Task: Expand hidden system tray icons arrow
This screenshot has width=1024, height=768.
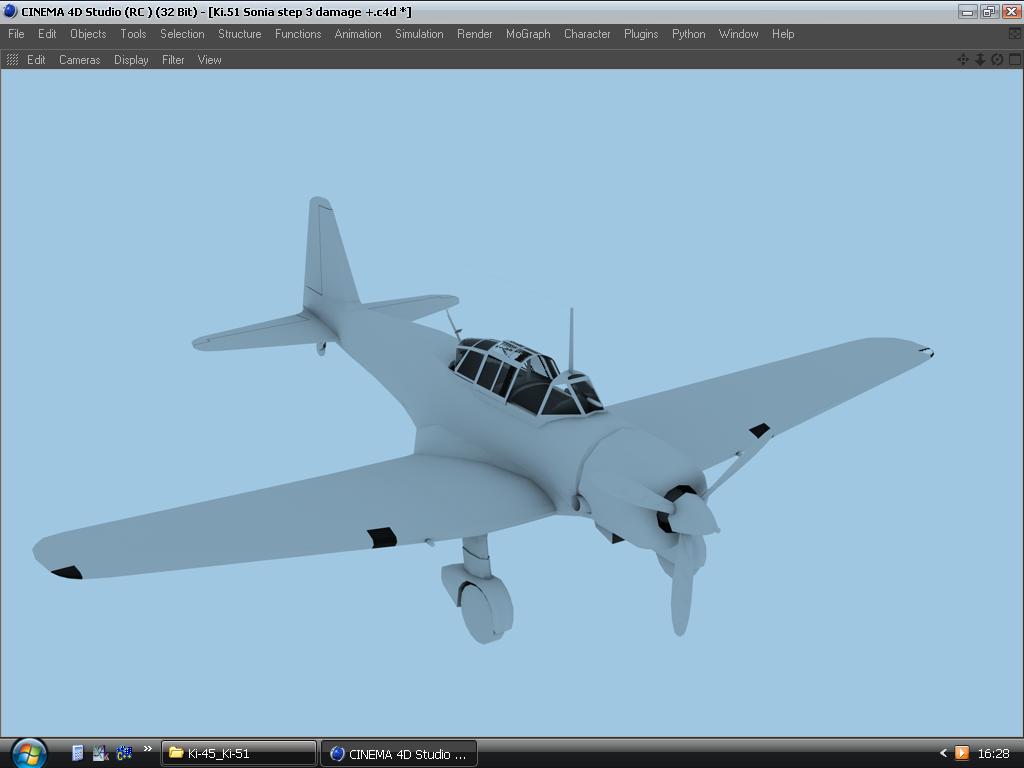Action: tap(943, 753)
